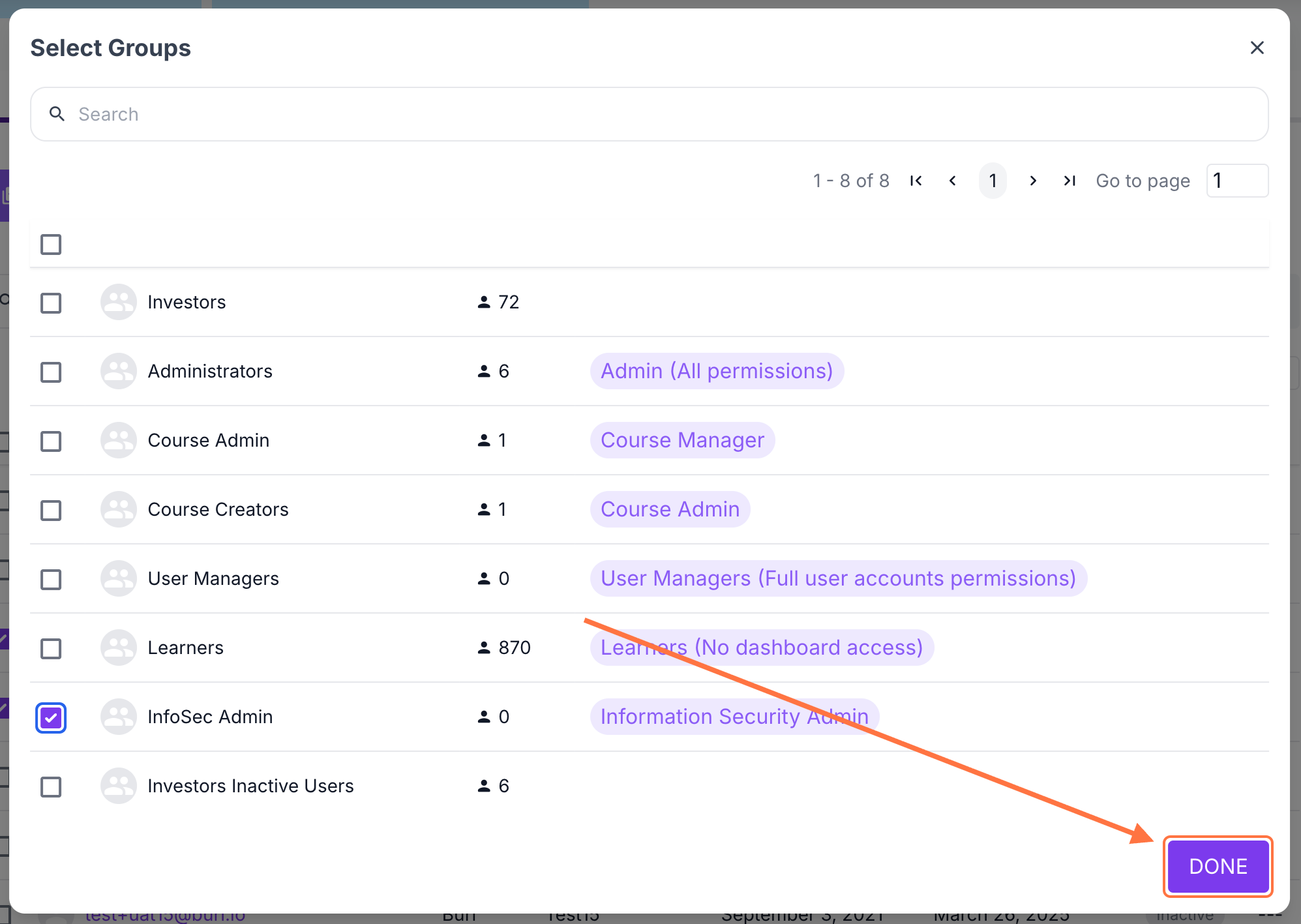Click the Admin (All permissions) tag
The image size is (1301, 924).
click(x=716, y=371)
